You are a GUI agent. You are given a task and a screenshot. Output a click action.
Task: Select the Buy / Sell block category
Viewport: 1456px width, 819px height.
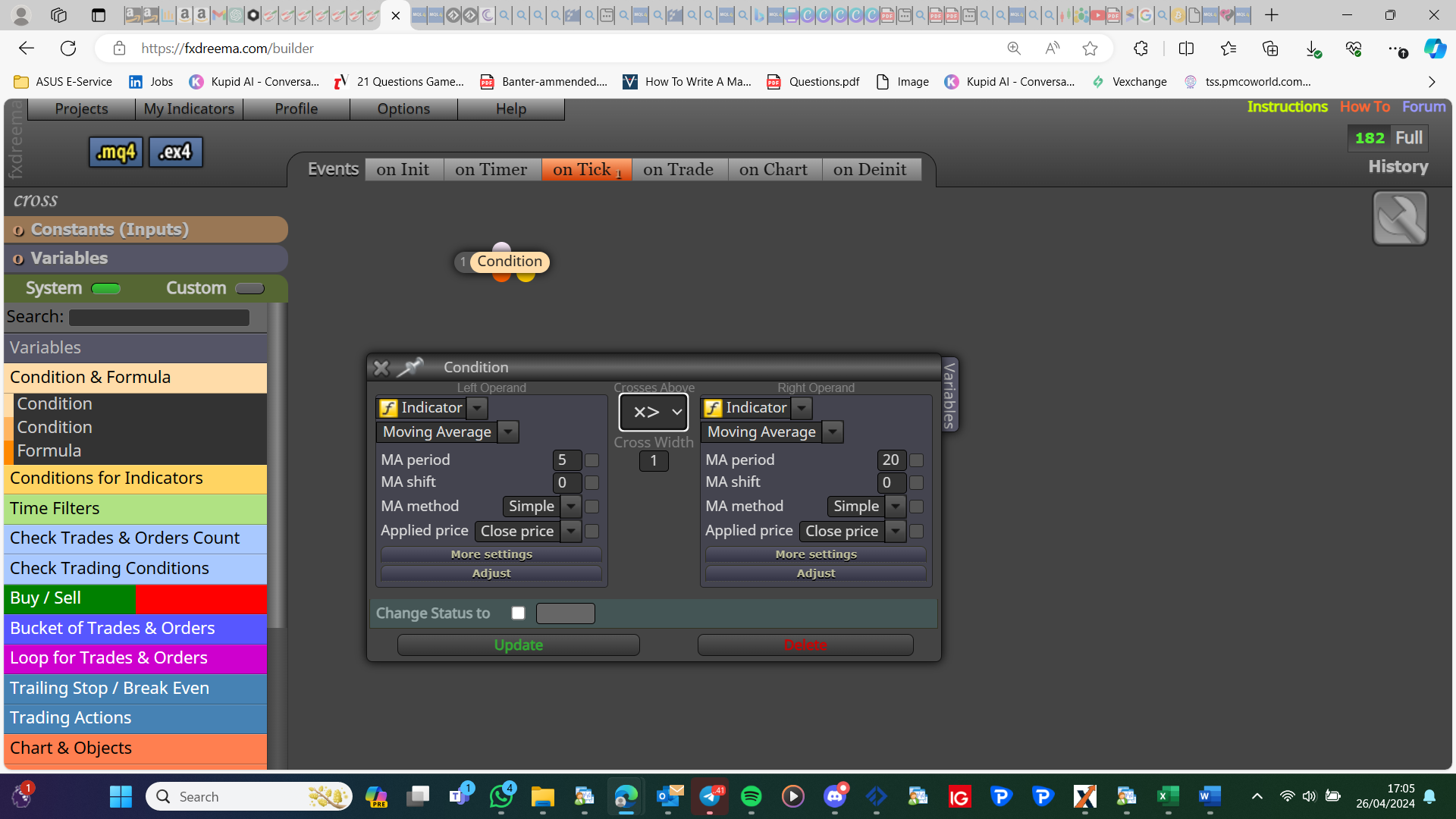click(136, 598)
